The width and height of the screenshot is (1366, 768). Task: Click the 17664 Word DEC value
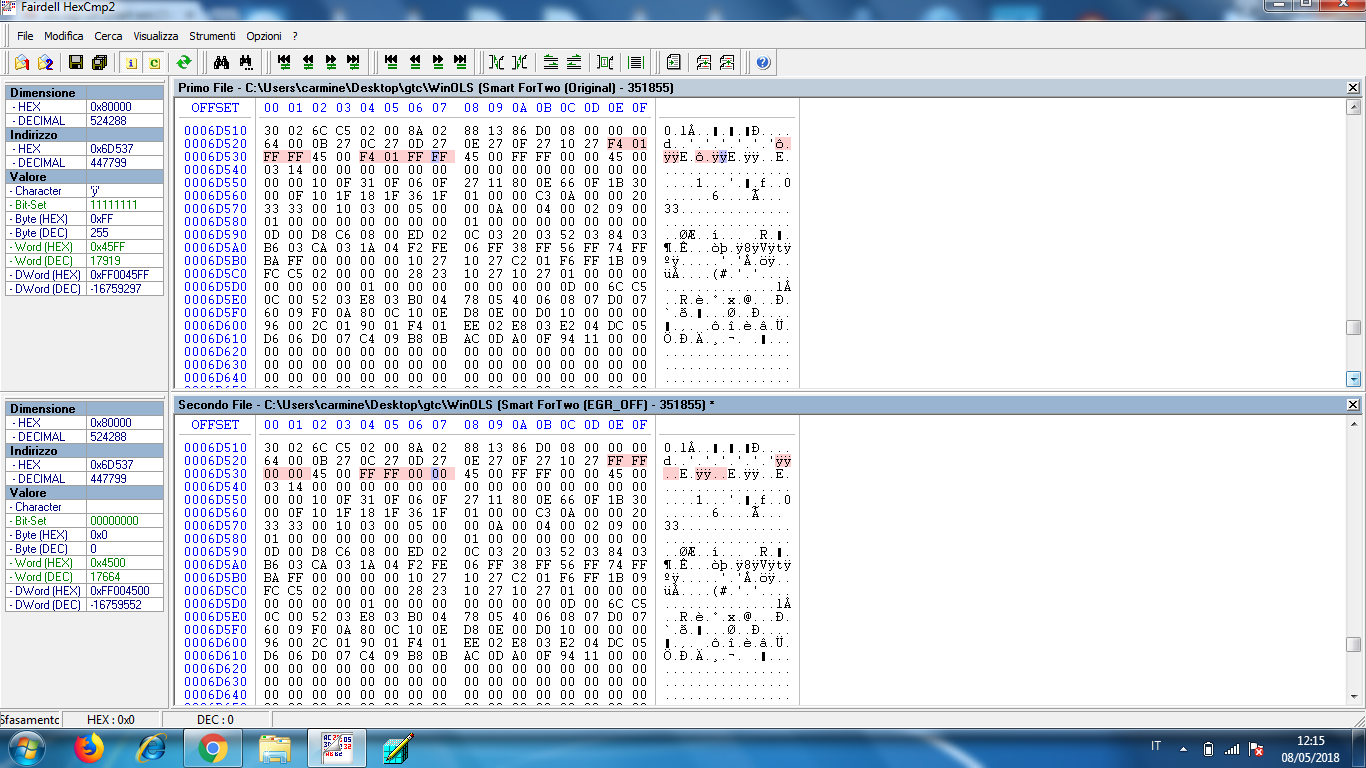[125, 577]
